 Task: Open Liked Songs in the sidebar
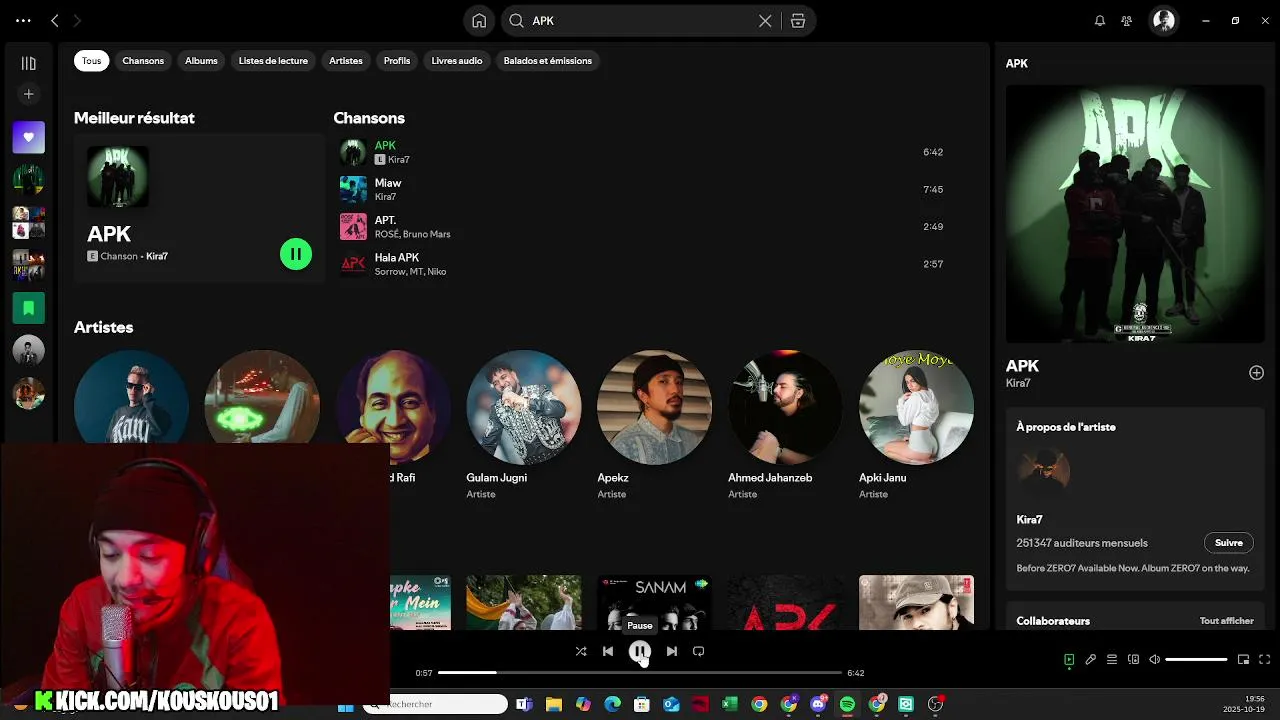29,137
